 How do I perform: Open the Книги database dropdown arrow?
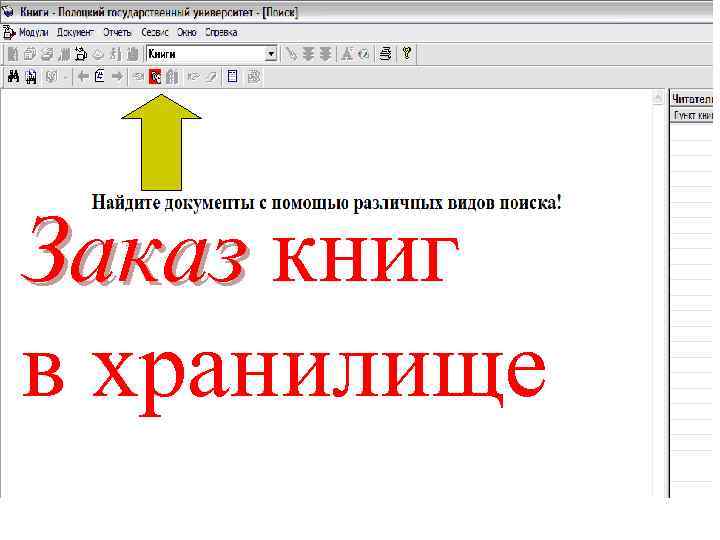tap(271, 54)
